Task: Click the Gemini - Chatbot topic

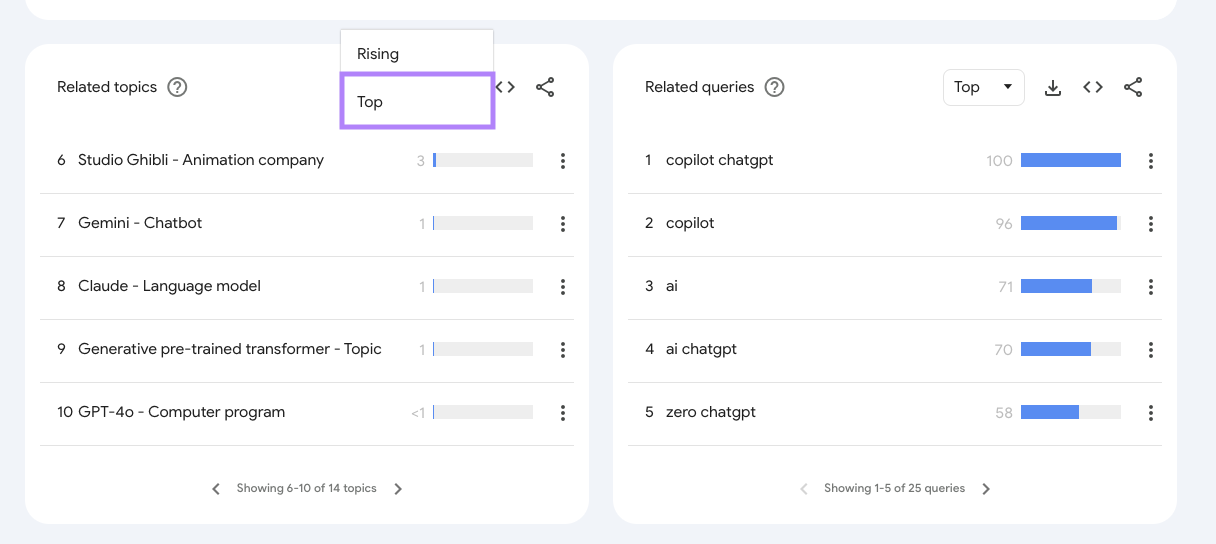Action: click(140, 223)
